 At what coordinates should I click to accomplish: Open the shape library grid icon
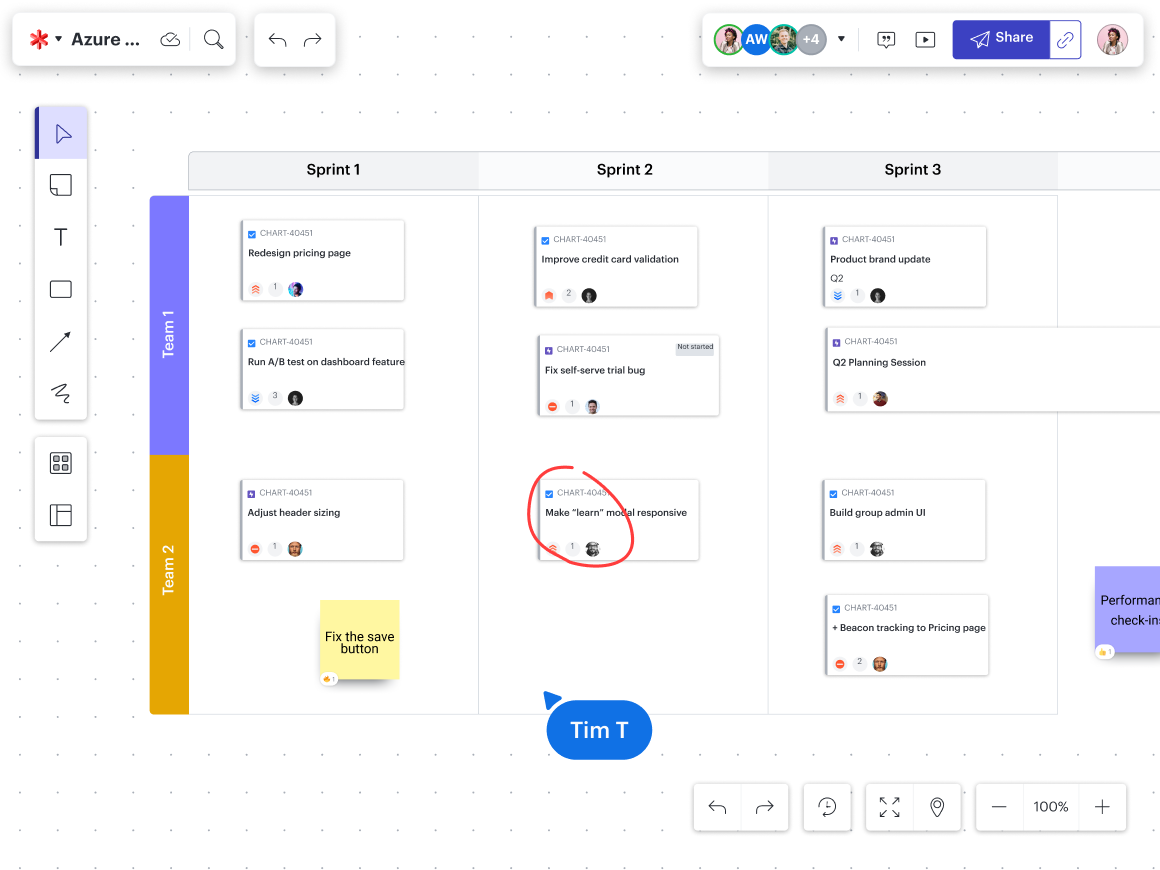60,463
